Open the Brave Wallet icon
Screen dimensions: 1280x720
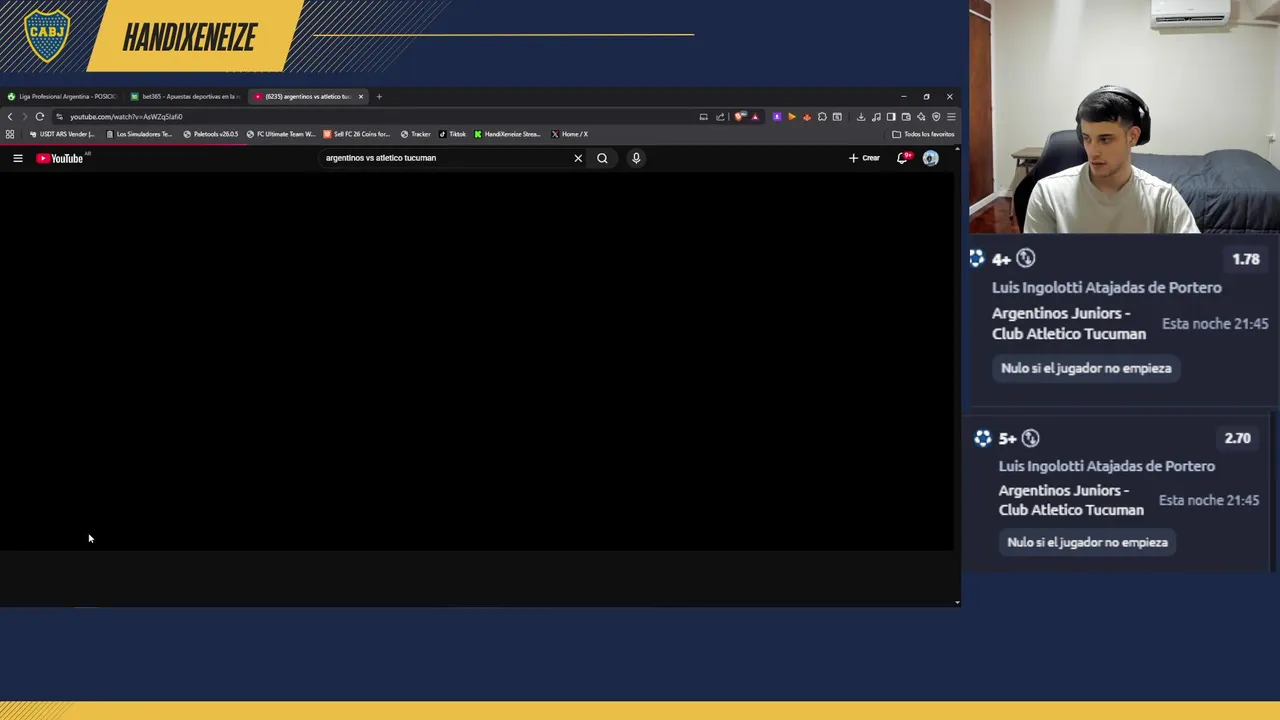(906, 117)
